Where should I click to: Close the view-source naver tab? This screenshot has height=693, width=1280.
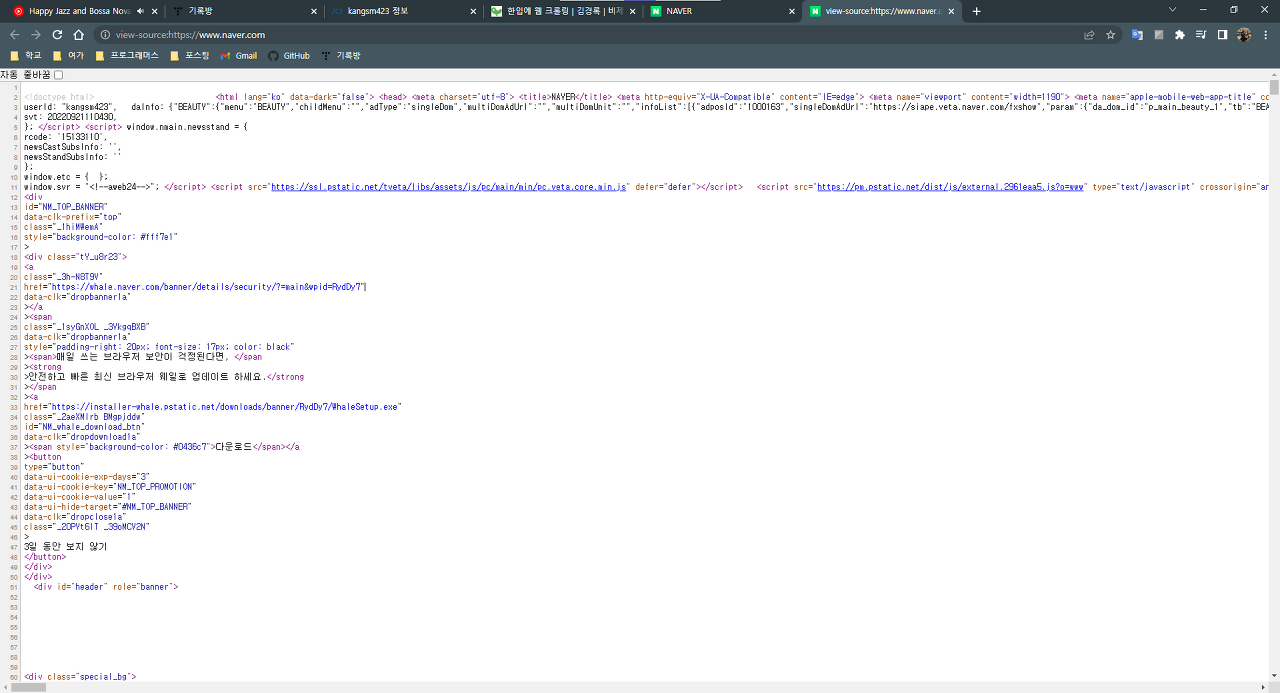tap(951, 11)
